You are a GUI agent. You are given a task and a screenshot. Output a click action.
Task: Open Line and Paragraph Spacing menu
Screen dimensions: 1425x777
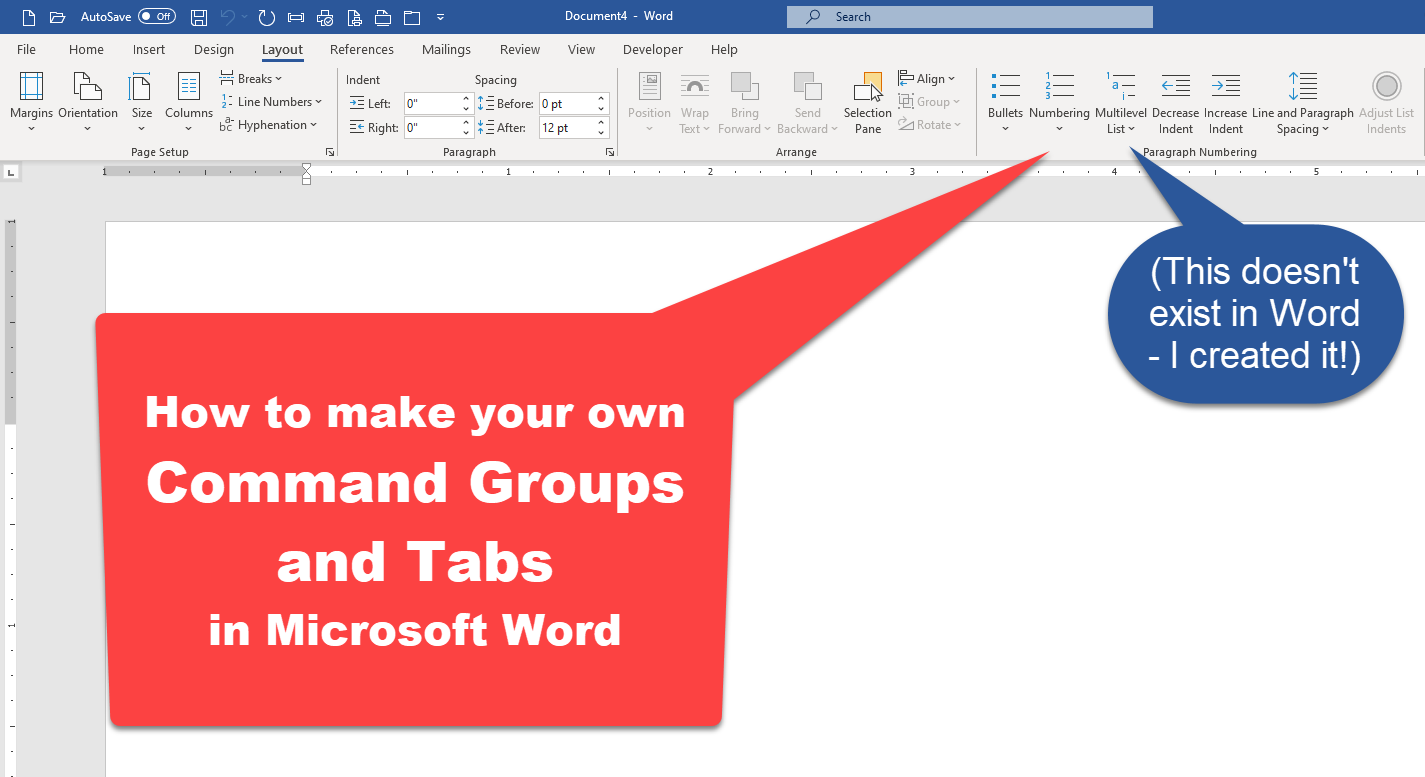click(x=1303, y=102)
